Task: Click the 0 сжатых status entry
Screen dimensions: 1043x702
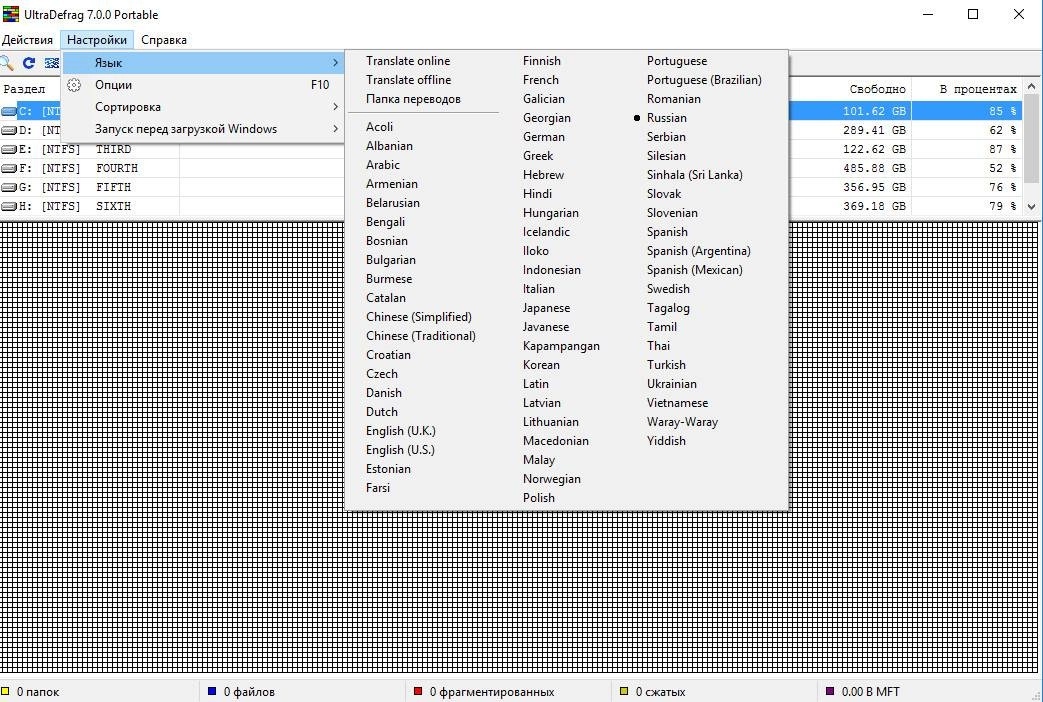Action: click(x=660, y=692)
